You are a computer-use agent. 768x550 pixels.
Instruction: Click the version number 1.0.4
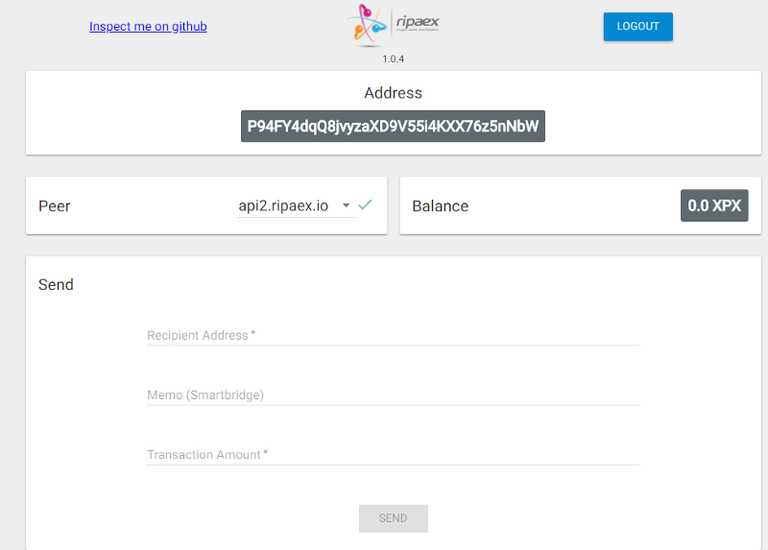point(393,59)
